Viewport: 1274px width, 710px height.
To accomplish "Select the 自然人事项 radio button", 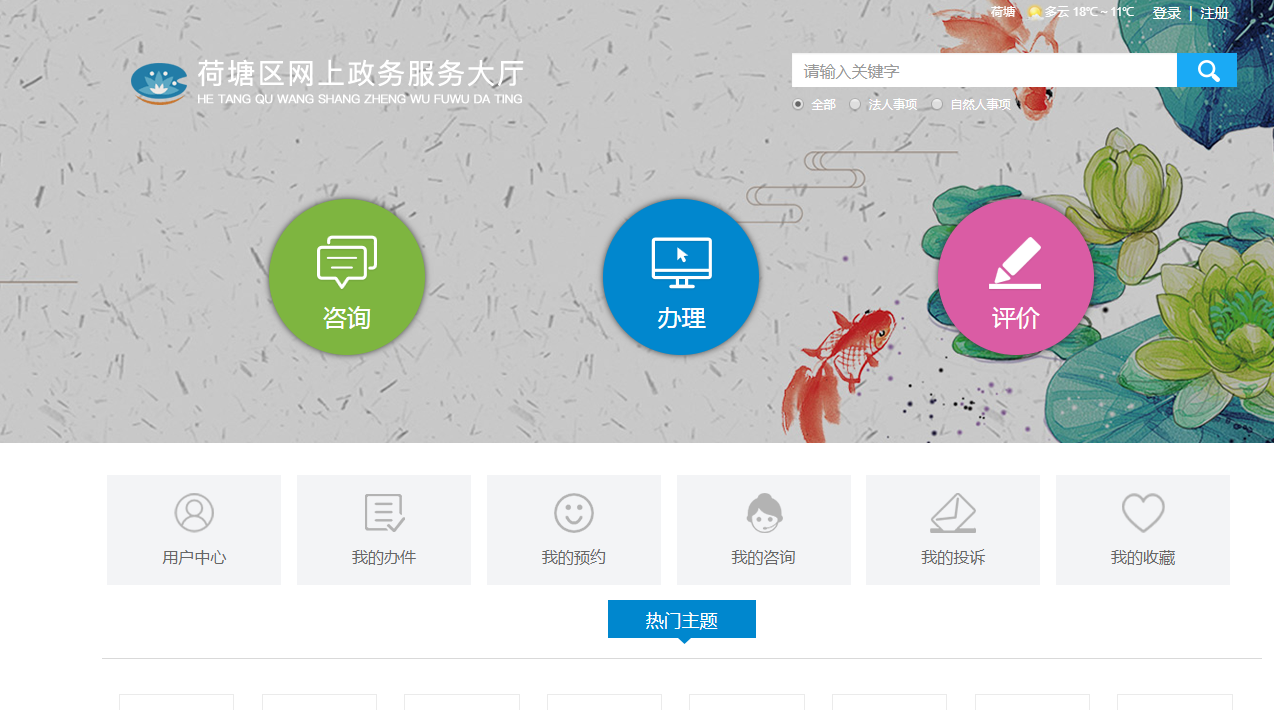I will coord(937,104).
